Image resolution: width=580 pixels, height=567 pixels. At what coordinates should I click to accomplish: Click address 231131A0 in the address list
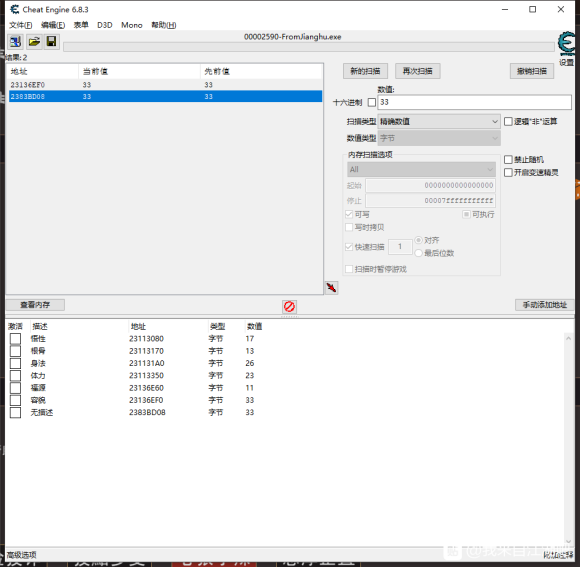click(x=146, y=363)
